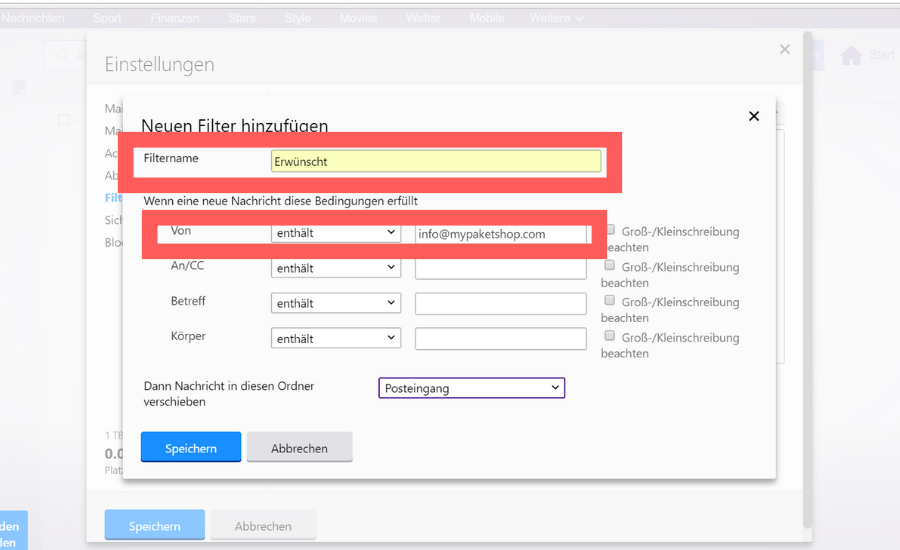900x550 pixels.
Task: Close the Einstellungen window with X
Action: pyautogui.click(x=785, y=49)
